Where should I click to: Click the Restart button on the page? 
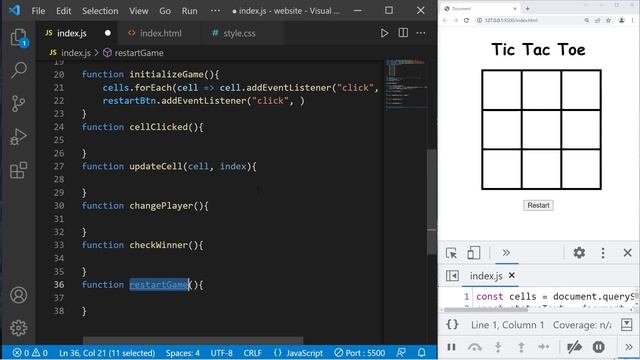(538, 205)
